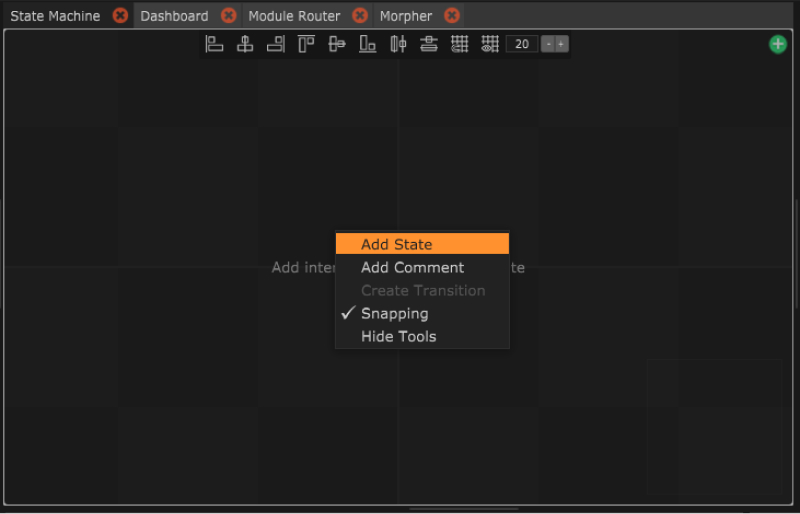This screenshot has width=800, height=514.
Task: Click the align left edges icon
Action: point(214,44)
